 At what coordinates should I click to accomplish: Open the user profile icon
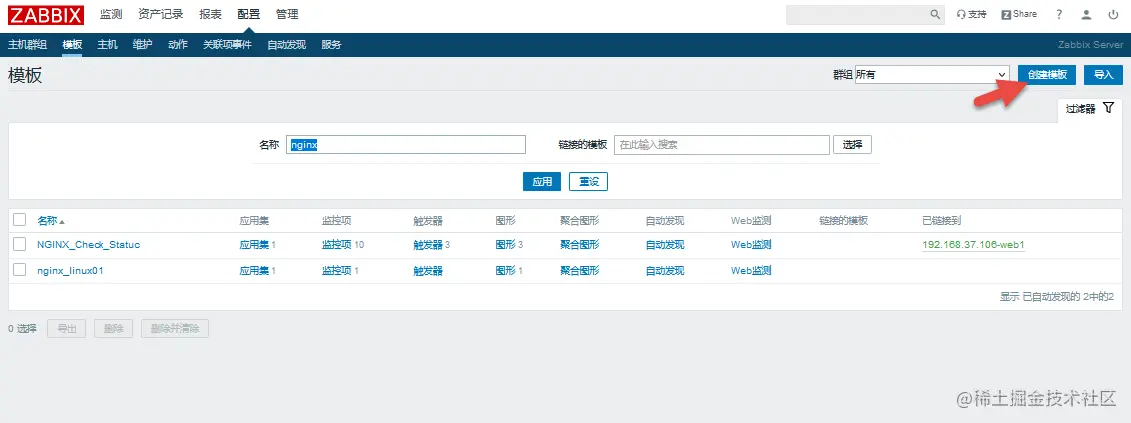tap(1086, 14)
